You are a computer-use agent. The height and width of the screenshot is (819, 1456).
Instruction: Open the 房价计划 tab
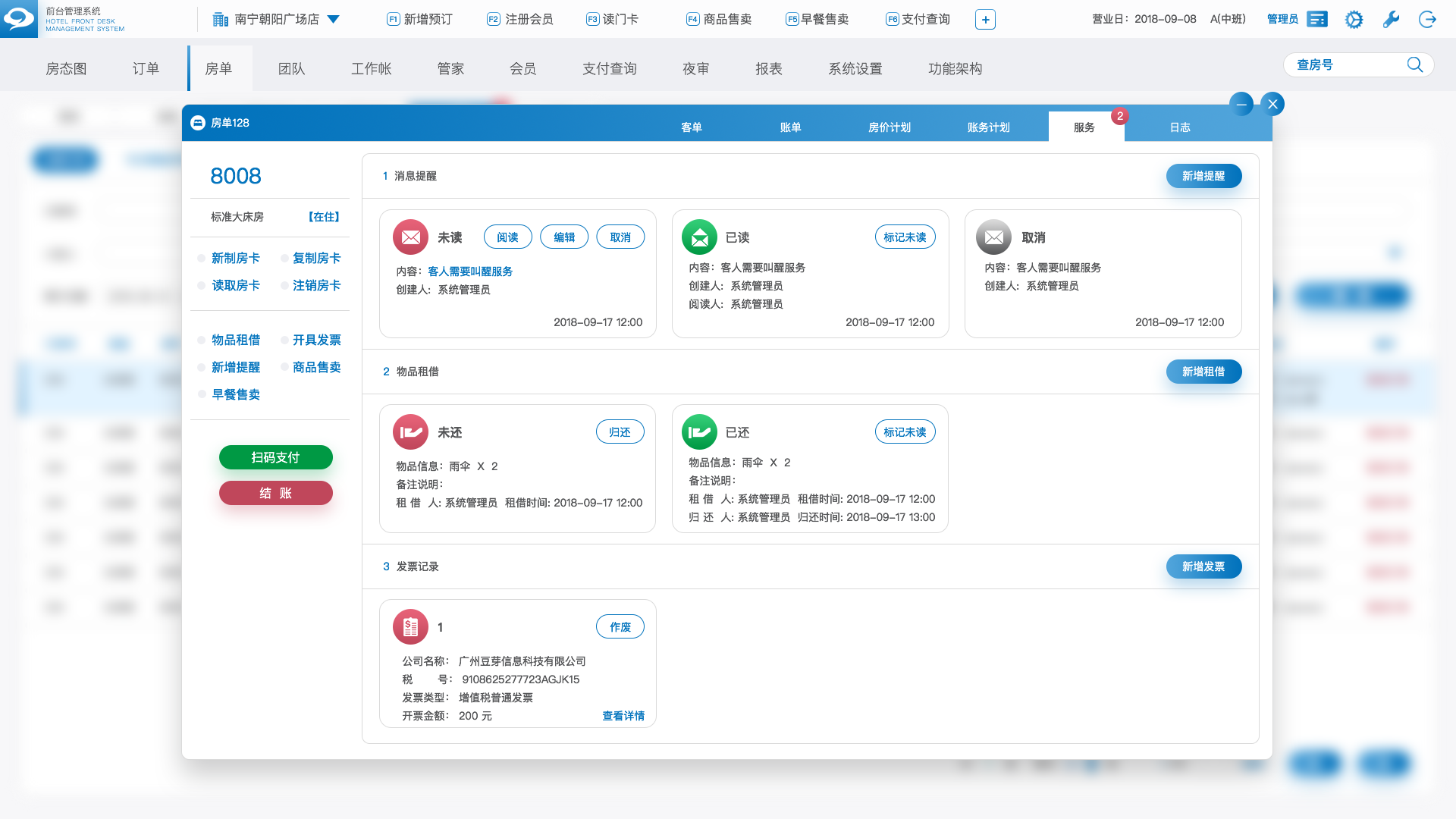(889, 127)
